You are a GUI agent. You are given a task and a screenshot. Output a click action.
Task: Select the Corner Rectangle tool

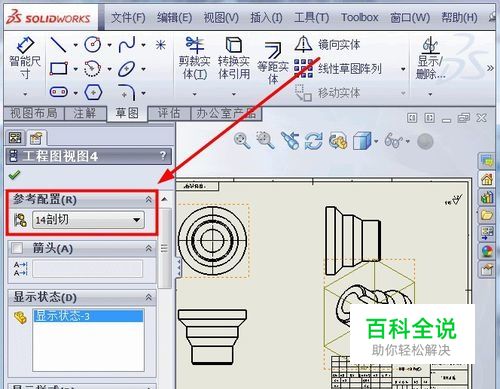(58, 69)
